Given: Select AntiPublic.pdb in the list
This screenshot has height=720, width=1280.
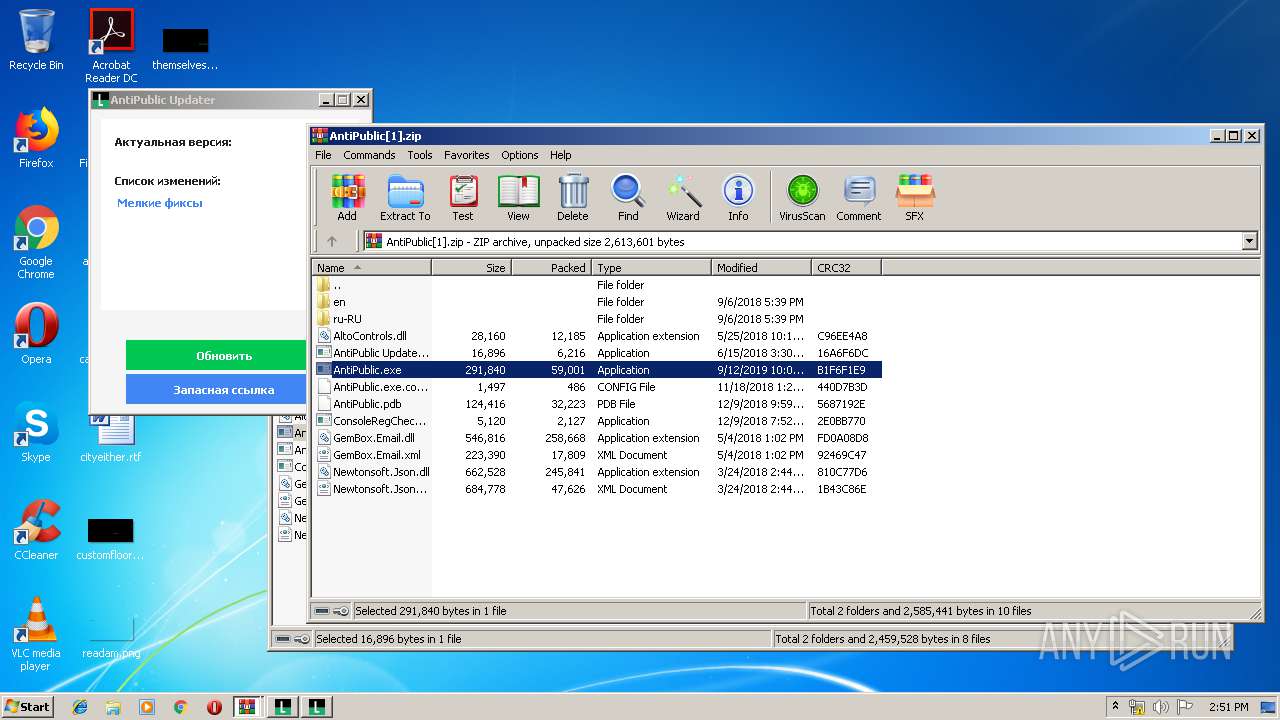Looking at the screenshot, I should [597, 404].
